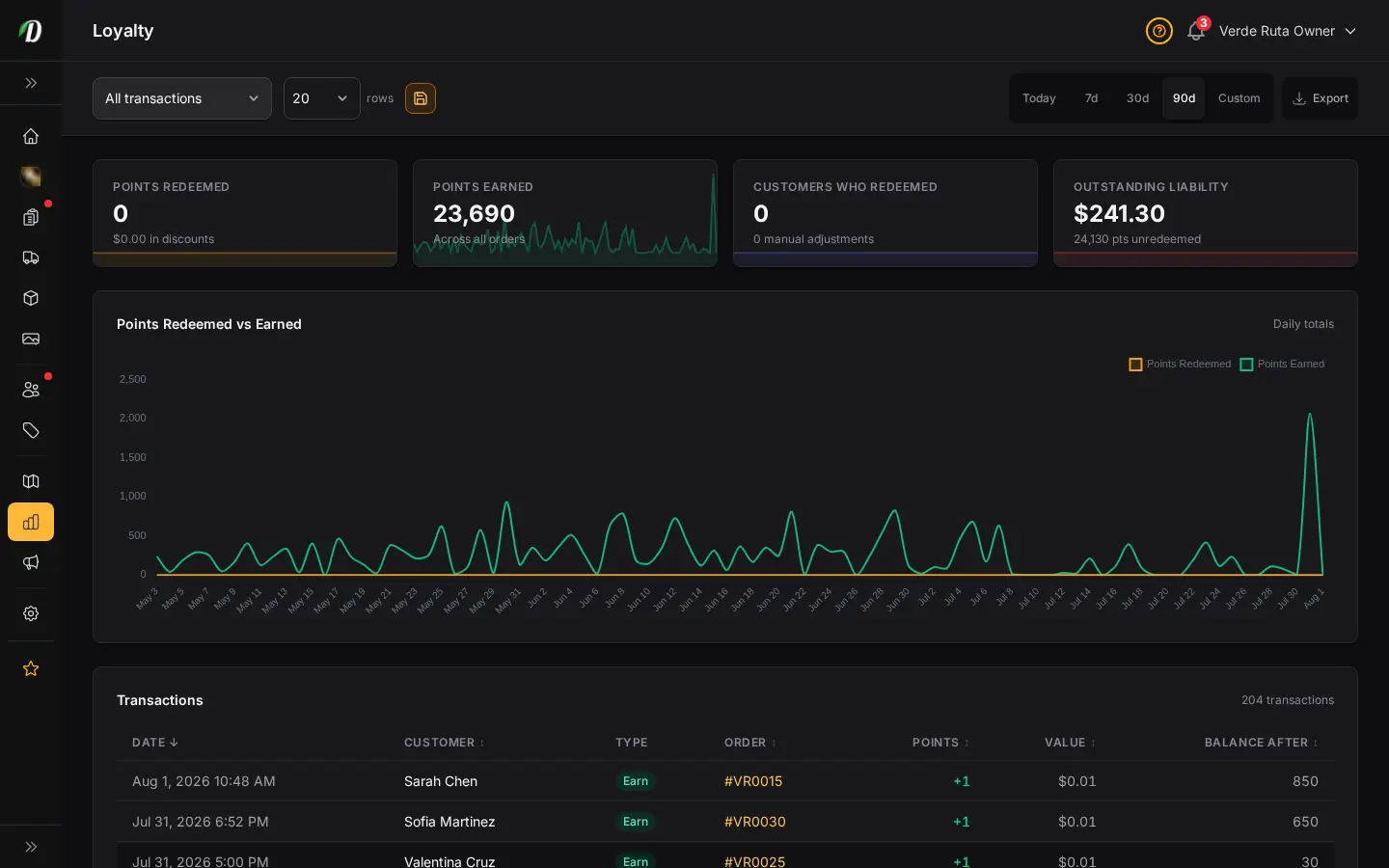This screenshot has height=868, width=1389.
Task: Click the notifications bell icon
Action: [1196, 31]
